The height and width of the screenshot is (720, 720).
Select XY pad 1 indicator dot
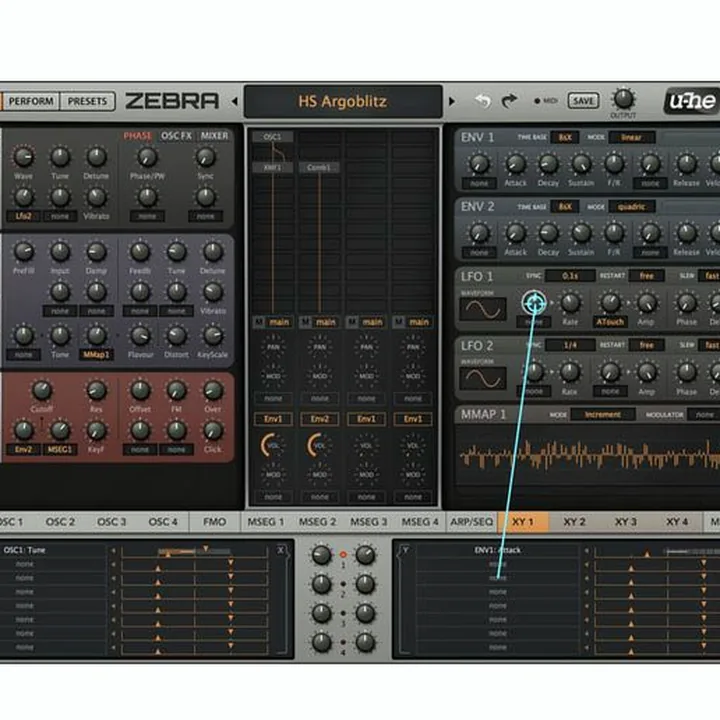343,555
